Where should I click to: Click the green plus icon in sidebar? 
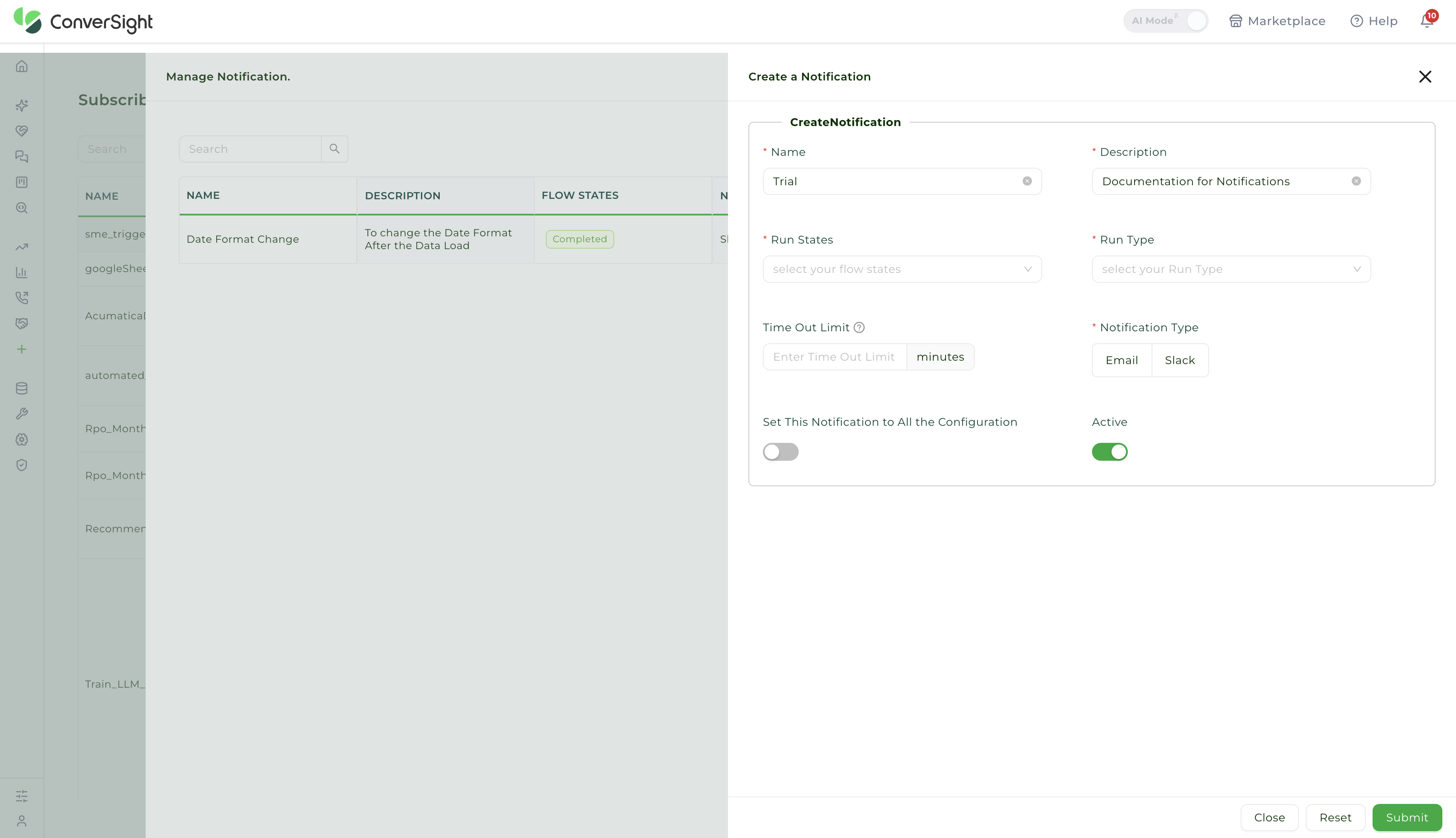22,349
